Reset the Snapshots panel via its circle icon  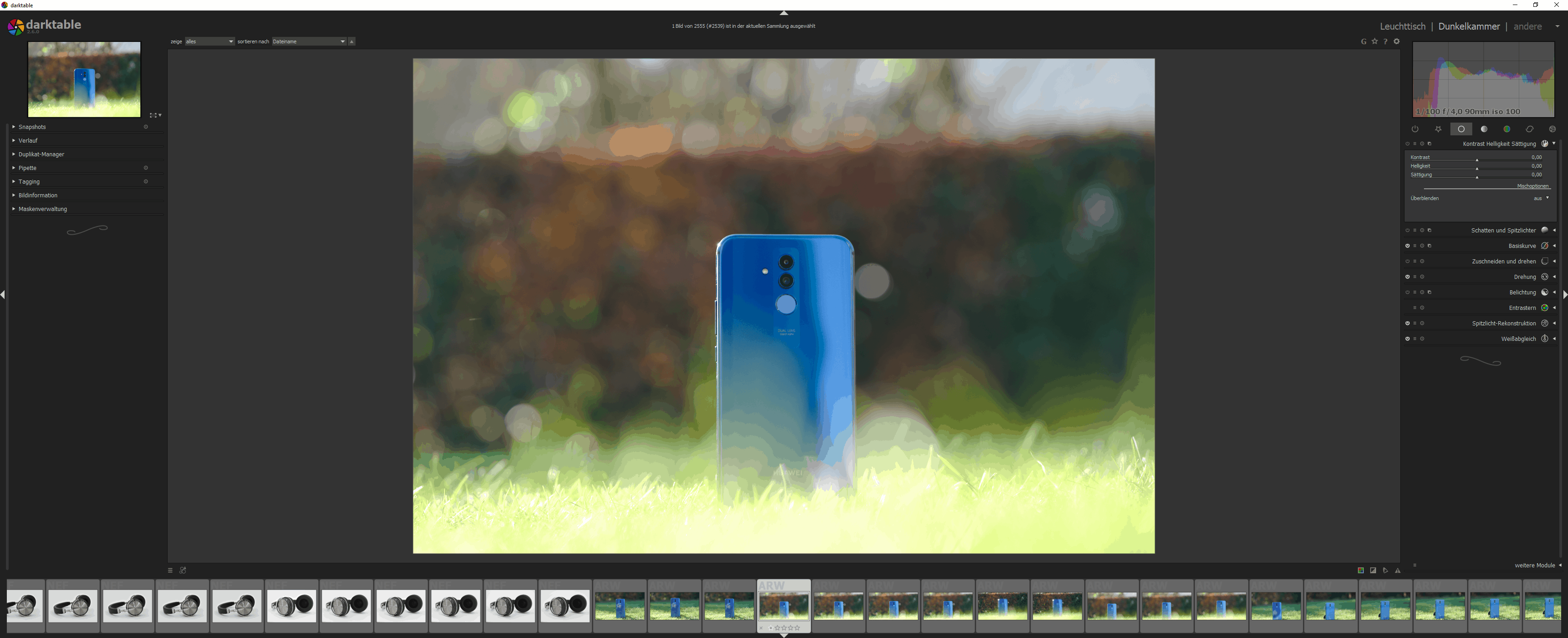tap(145, 127)
